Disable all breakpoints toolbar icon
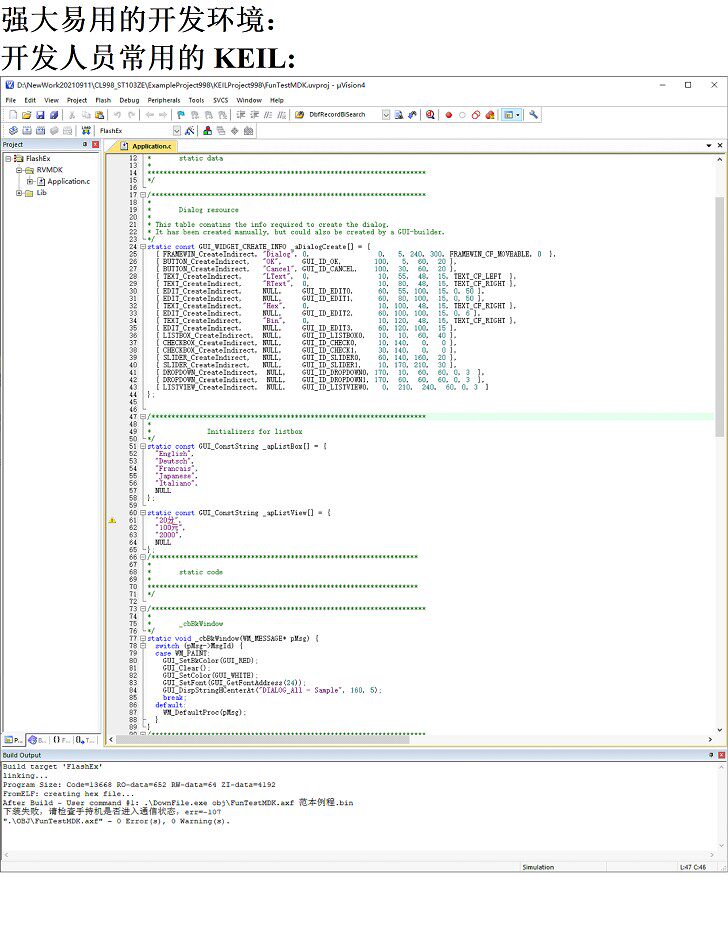This screenshot has width=728, height=928. click(476, 115)
